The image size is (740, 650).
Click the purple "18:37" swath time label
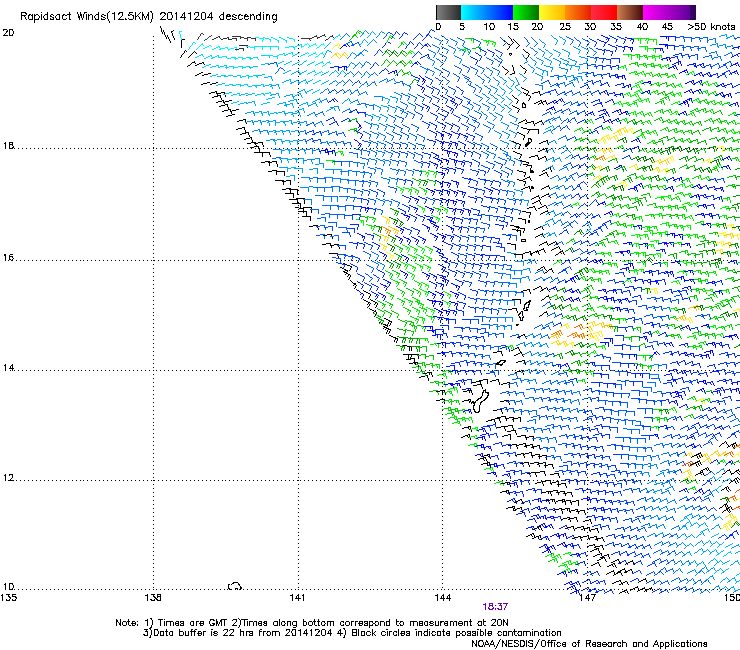pos(495,607)
